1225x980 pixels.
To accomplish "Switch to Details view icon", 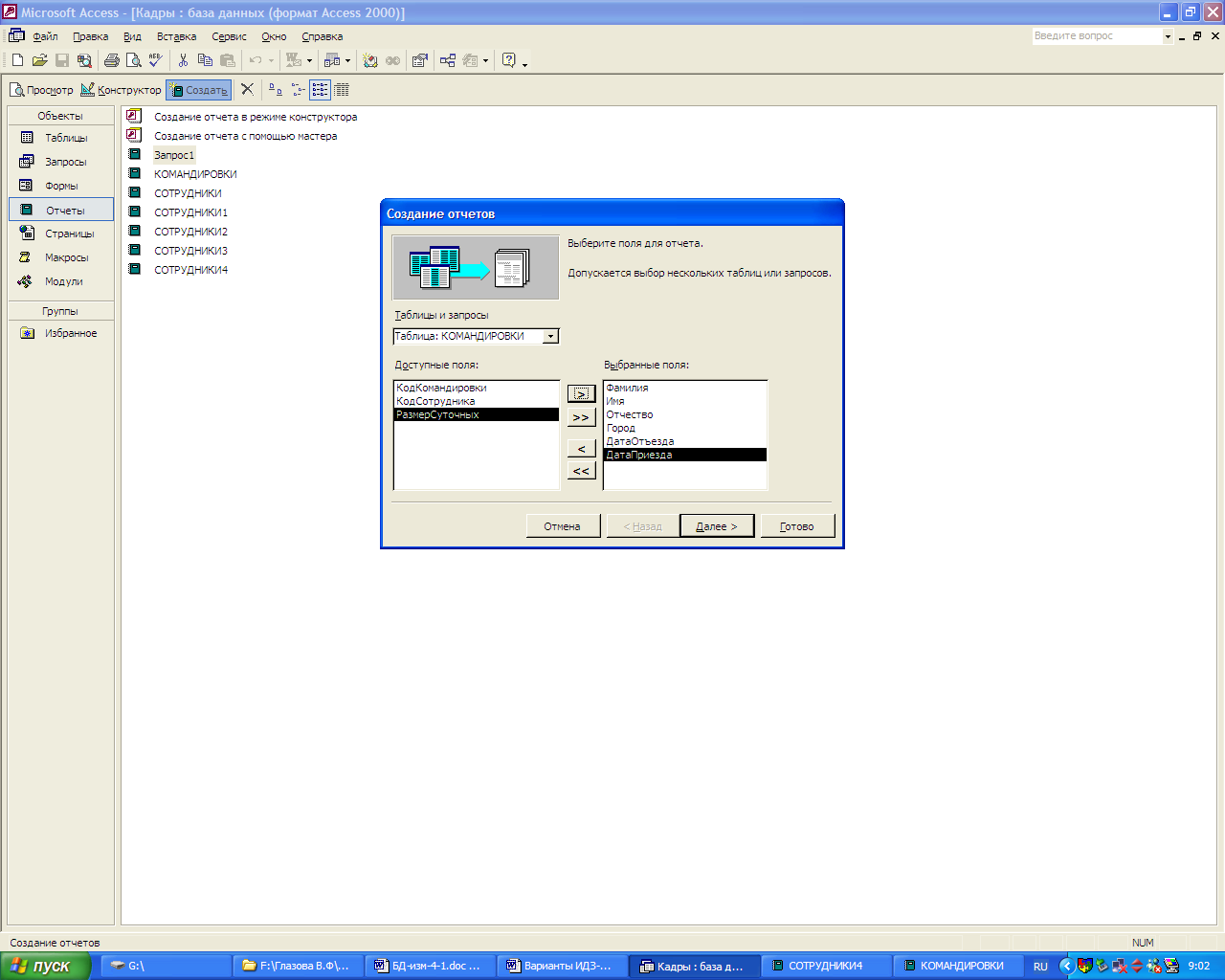I will point(342,89).
